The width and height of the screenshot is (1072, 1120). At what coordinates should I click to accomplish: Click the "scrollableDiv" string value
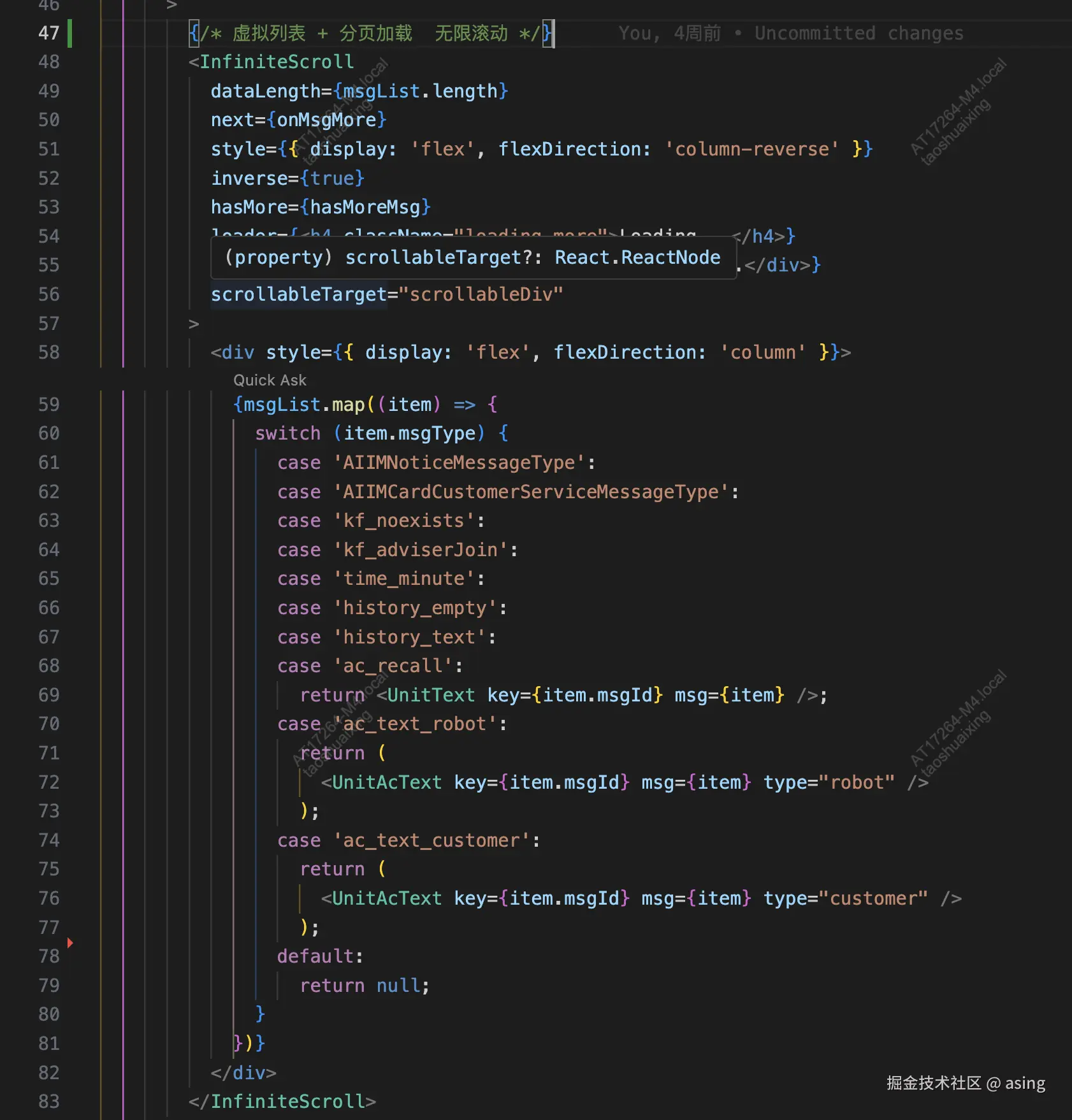(481, 294)
